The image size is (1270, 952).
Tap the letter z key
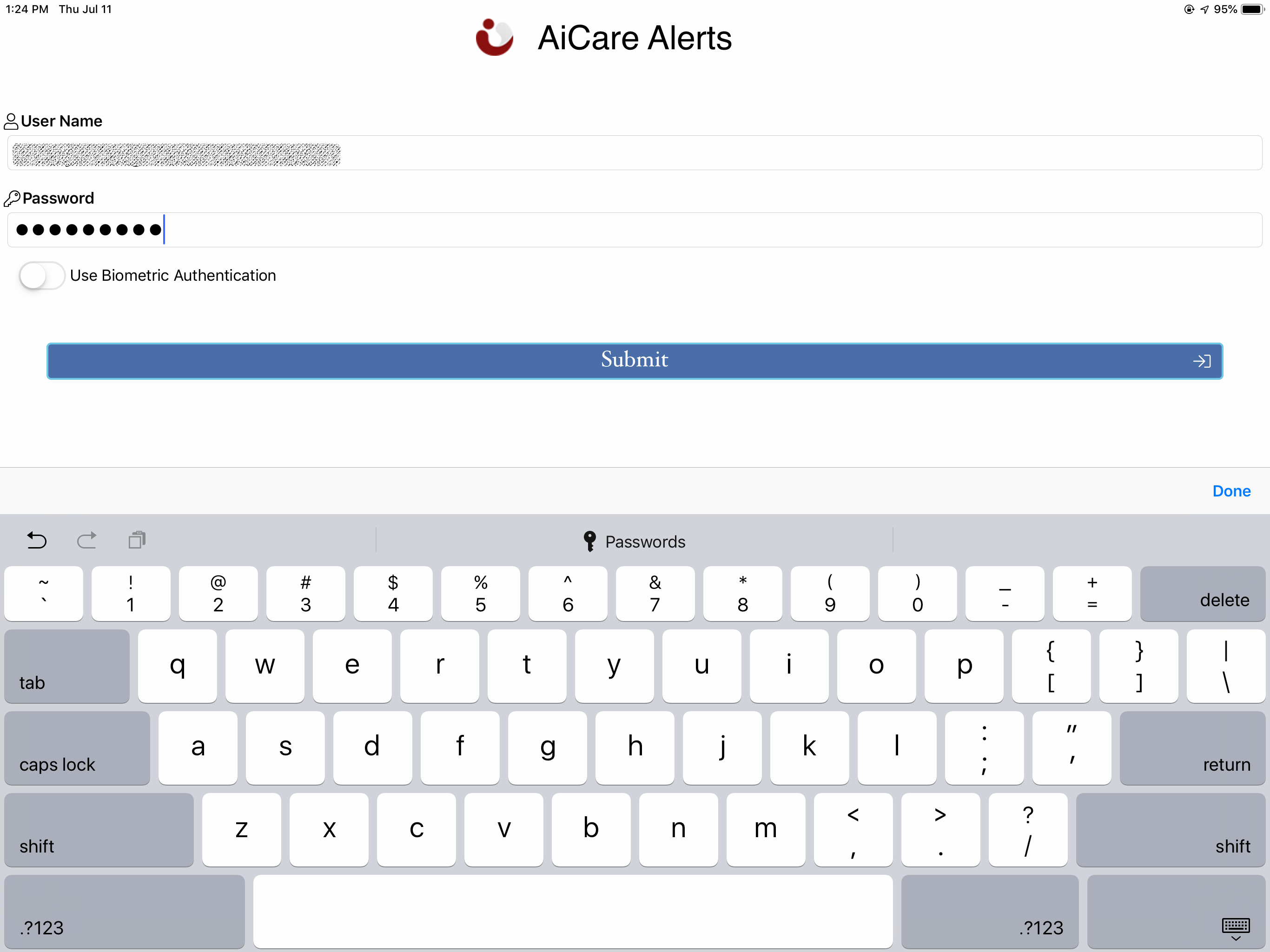pyautogui.click(x=242, y=830)
